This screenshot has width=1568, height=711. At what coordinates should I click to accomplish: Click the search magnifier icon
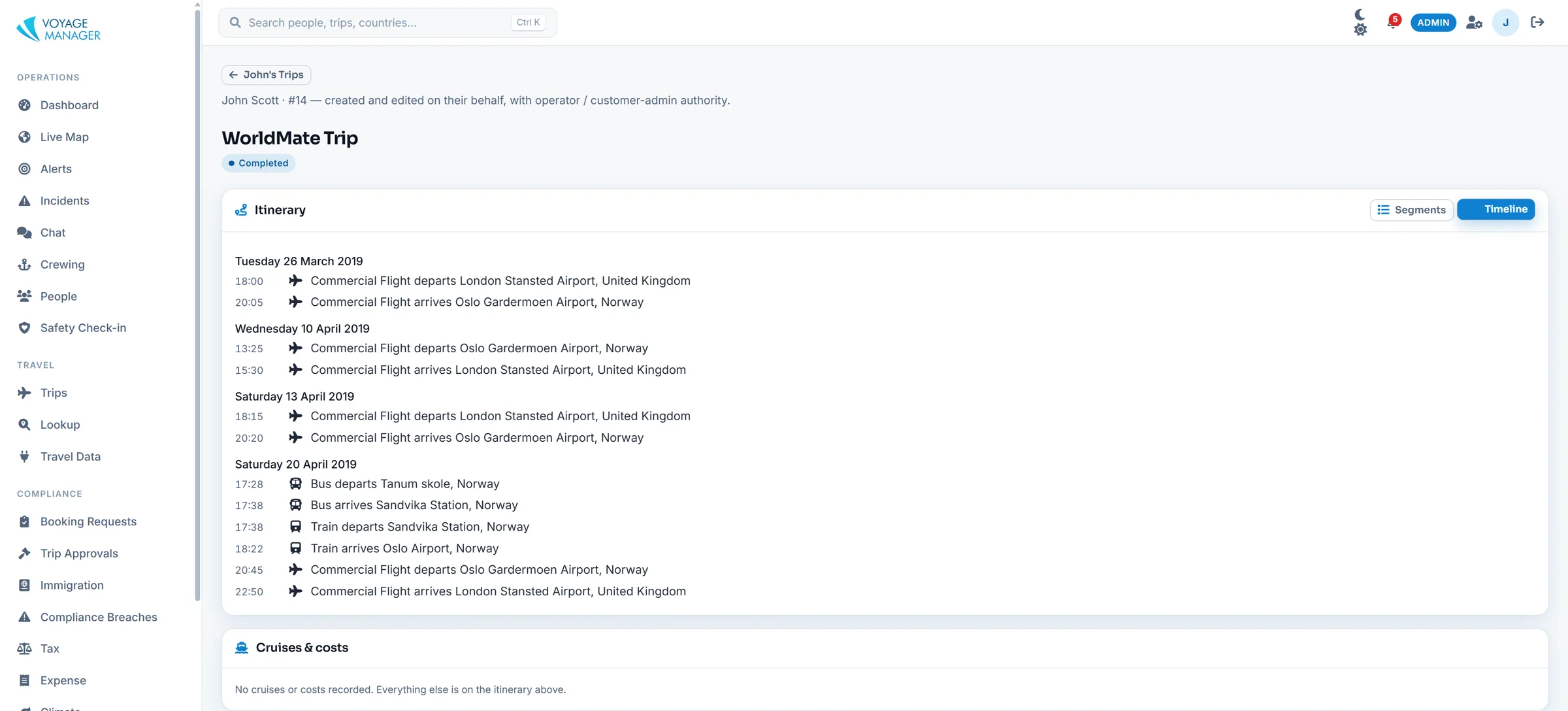click(x=235, y=23)
